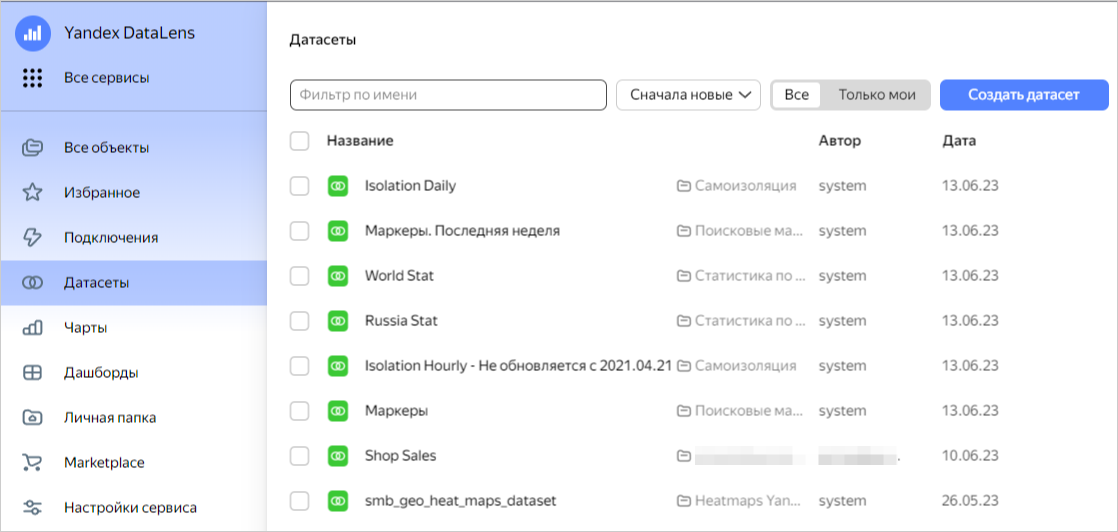Open Marketplace from sidebar
The height and width of the screenshot is (532, 1118).
(104, 463)
